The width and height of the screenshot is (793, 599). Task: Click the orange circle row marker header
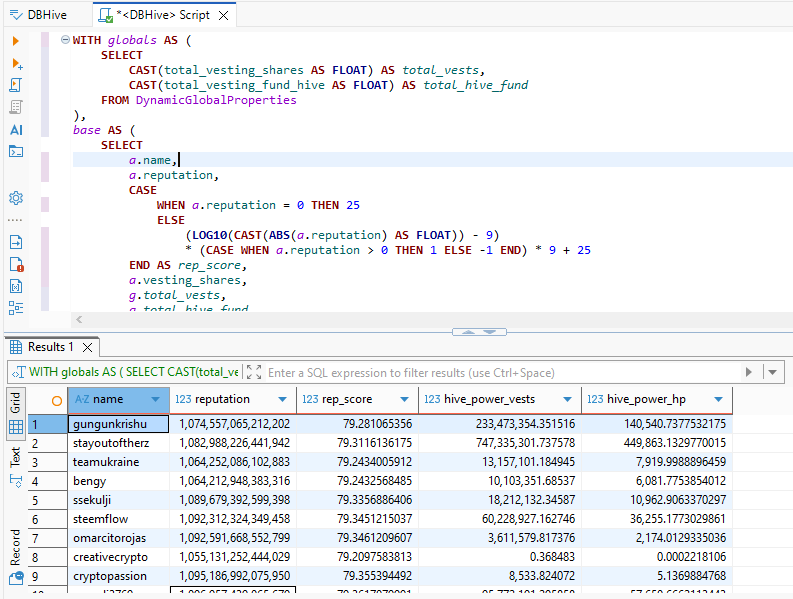pos(57,401)
